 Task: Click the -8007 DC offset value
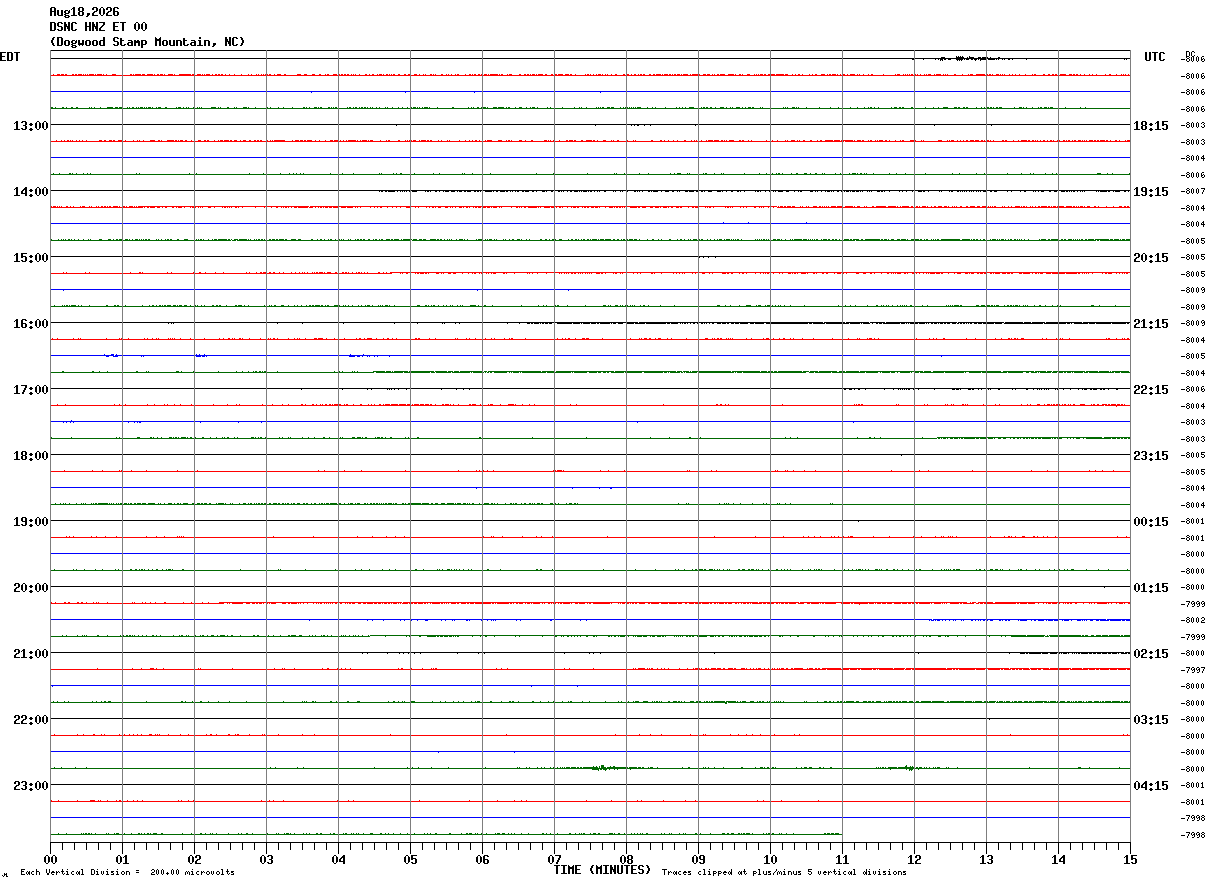point(1193,191)
